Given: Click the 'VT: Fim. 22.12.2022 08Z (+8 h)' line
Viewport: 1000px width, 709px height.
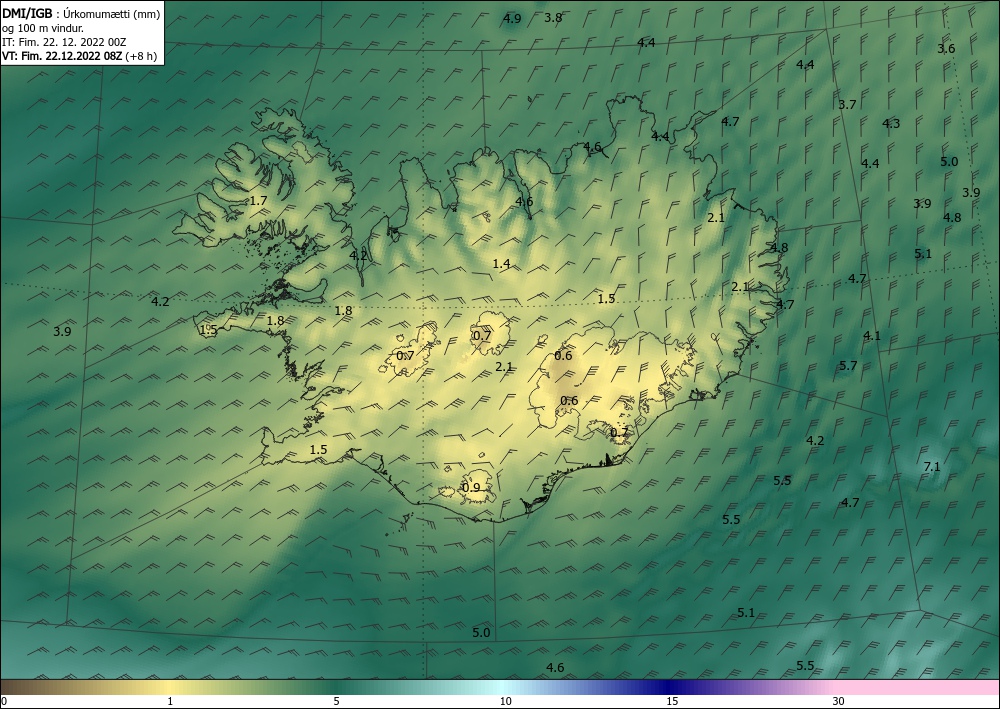Looking at the screenshot, I should [x=79, y=56].
